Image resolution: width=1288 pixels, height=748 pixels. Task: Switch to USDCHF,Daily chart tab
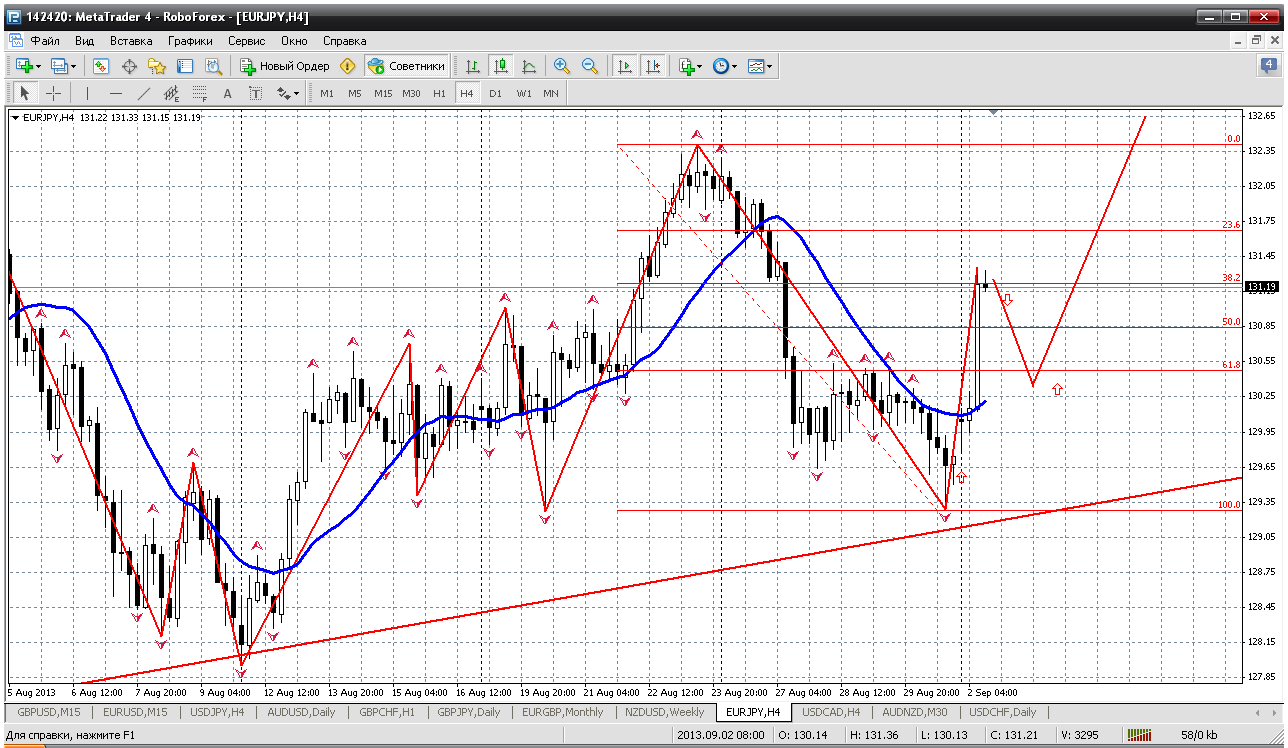[x=1001, y=712]
